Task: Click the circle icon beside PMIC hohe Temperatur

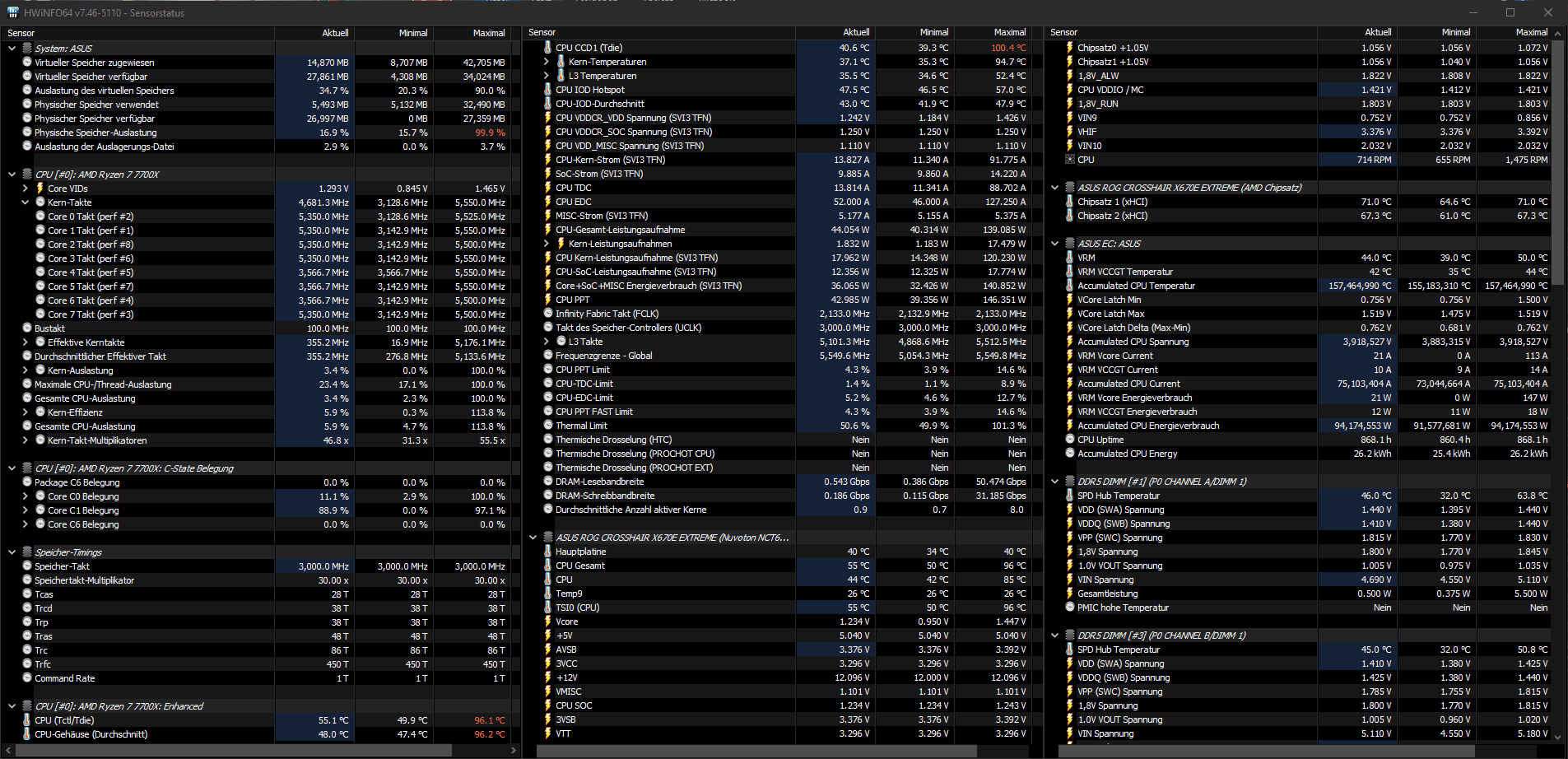Action: [x=1069, y=608]
